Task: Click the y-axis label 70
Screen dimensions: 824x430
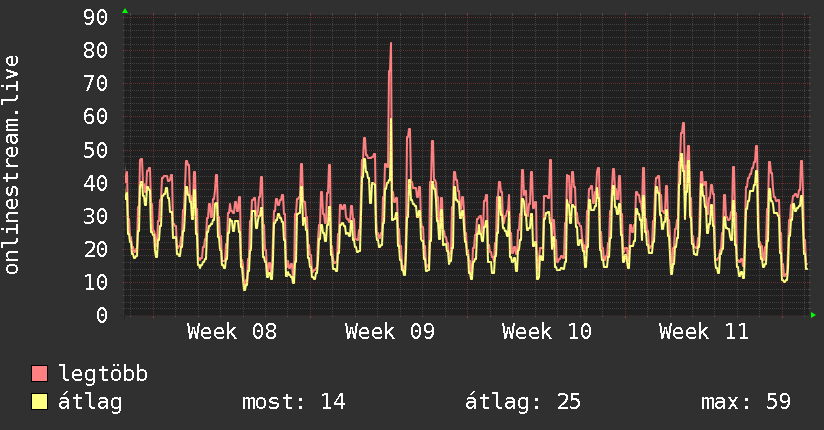Action: [x=95, y=84]
